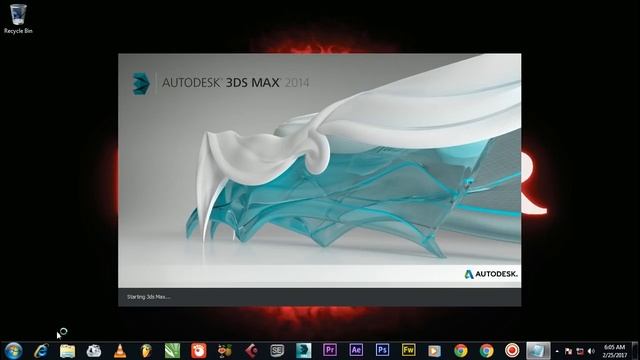
Task: Open the volume speaker tray icon
Action: tap(591, 351)
